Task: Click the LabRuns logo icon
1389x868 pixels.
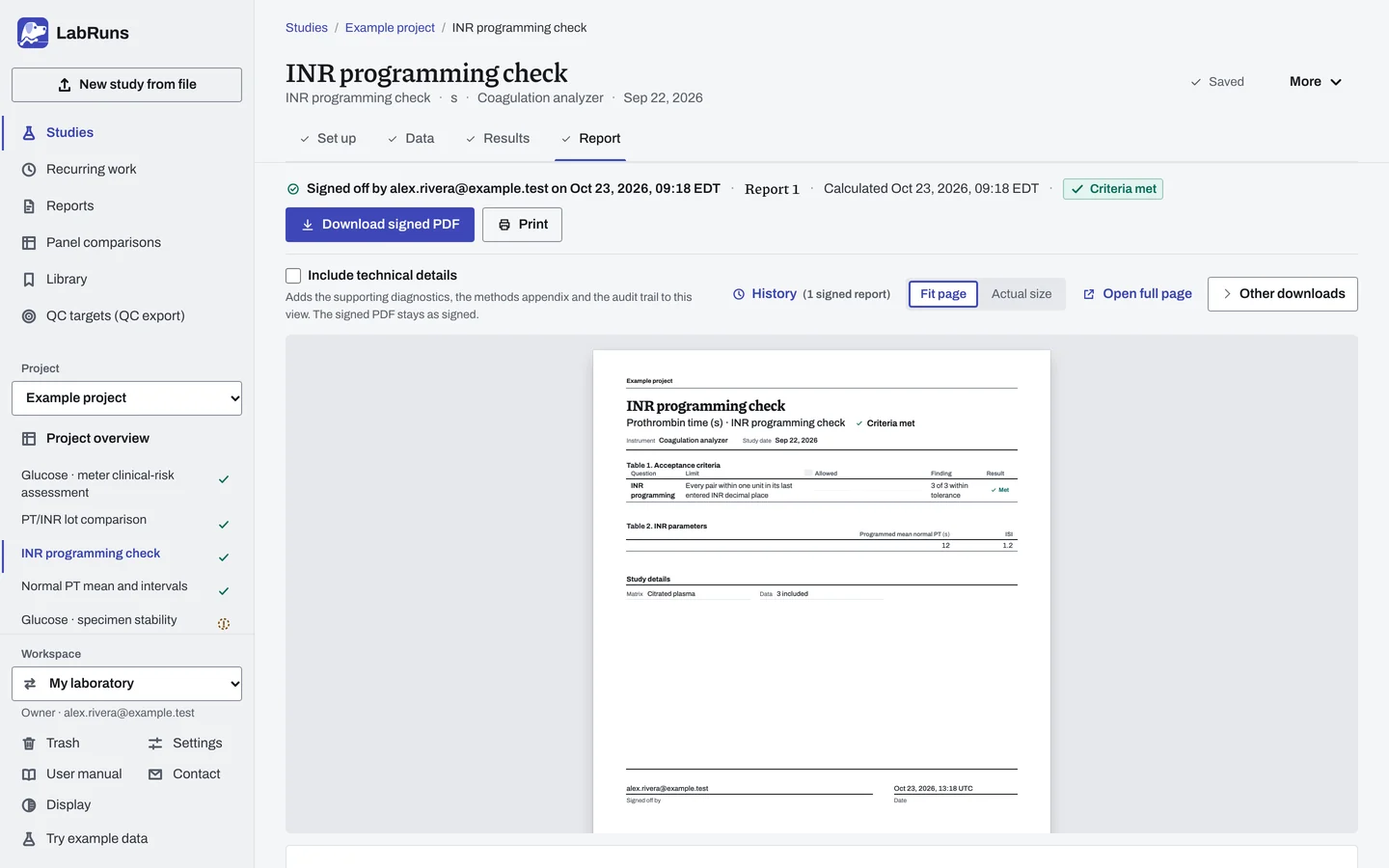Action: [33, 33]
